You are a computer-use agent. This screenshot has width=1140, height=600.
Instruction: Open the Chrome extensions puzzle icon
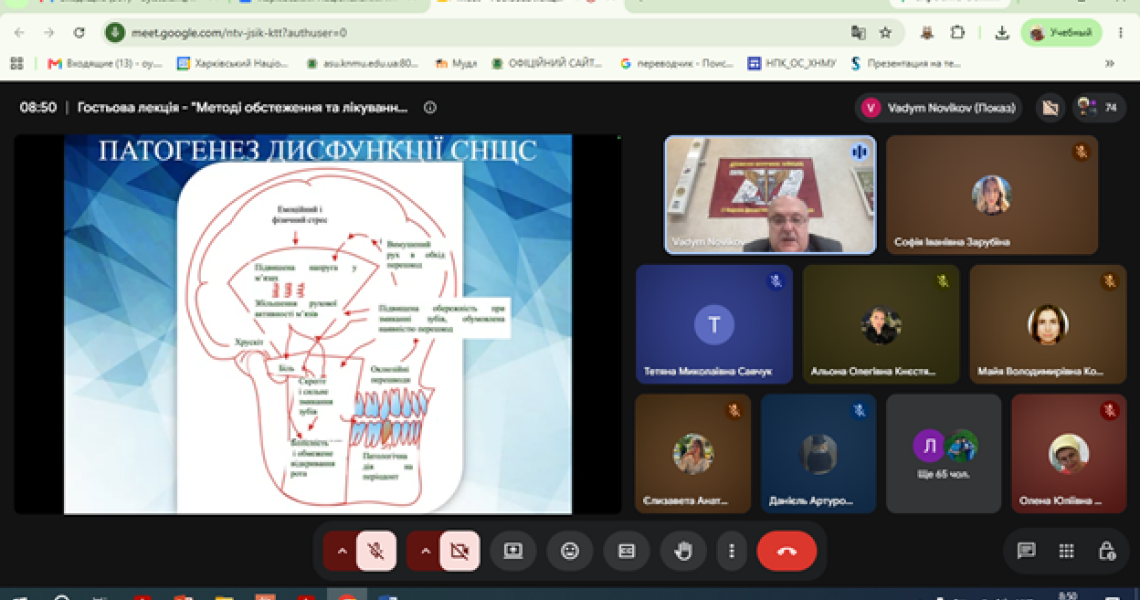[958, 33]
